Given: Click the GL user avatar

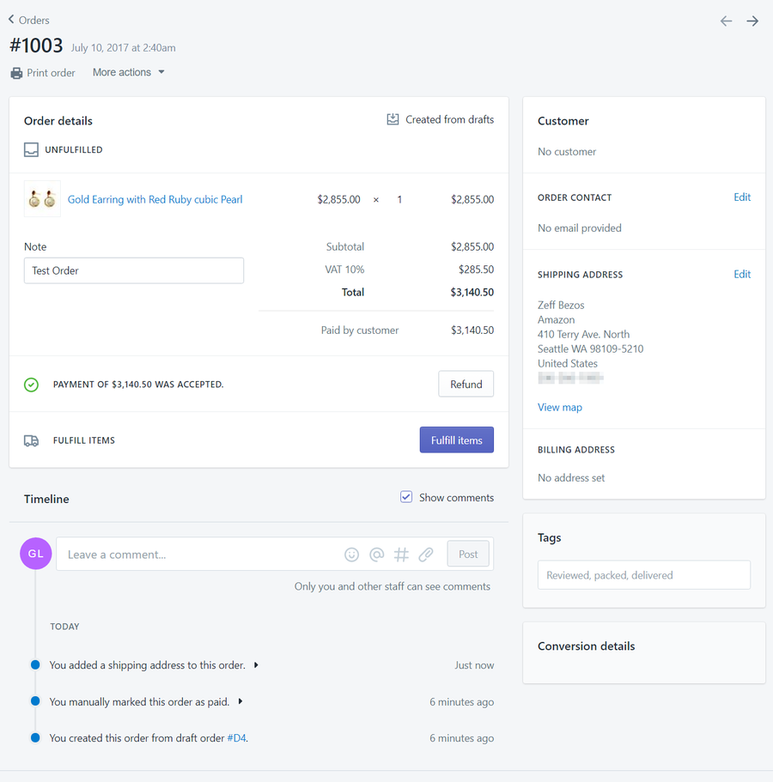Looking at the screenshot, I should 35,553.
